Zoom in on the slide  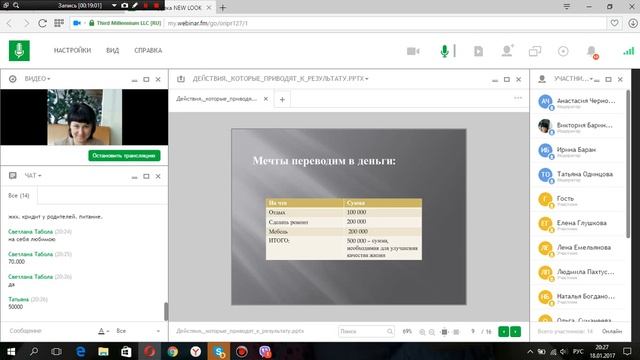[422, 332]
